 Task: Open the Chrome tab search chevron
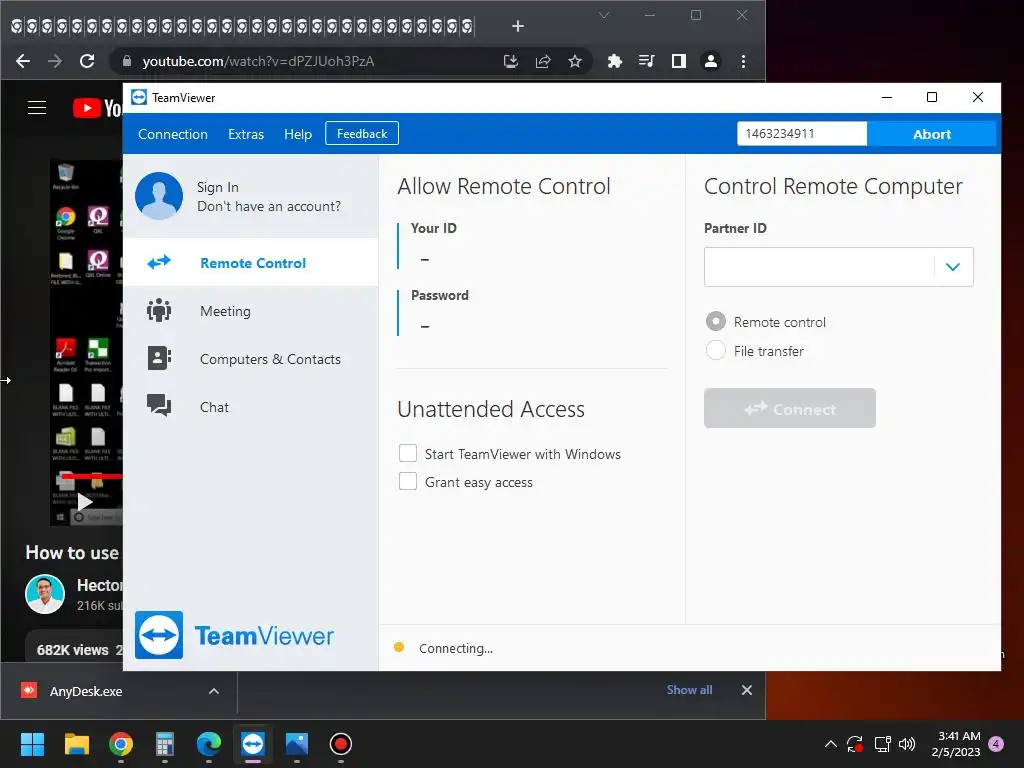pos(604,15)
